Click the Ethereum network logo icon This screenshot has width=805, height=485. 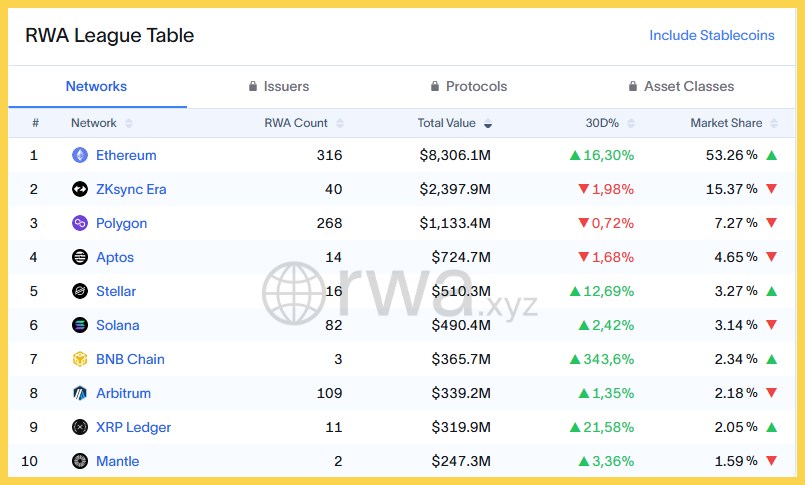coord(80,155)
